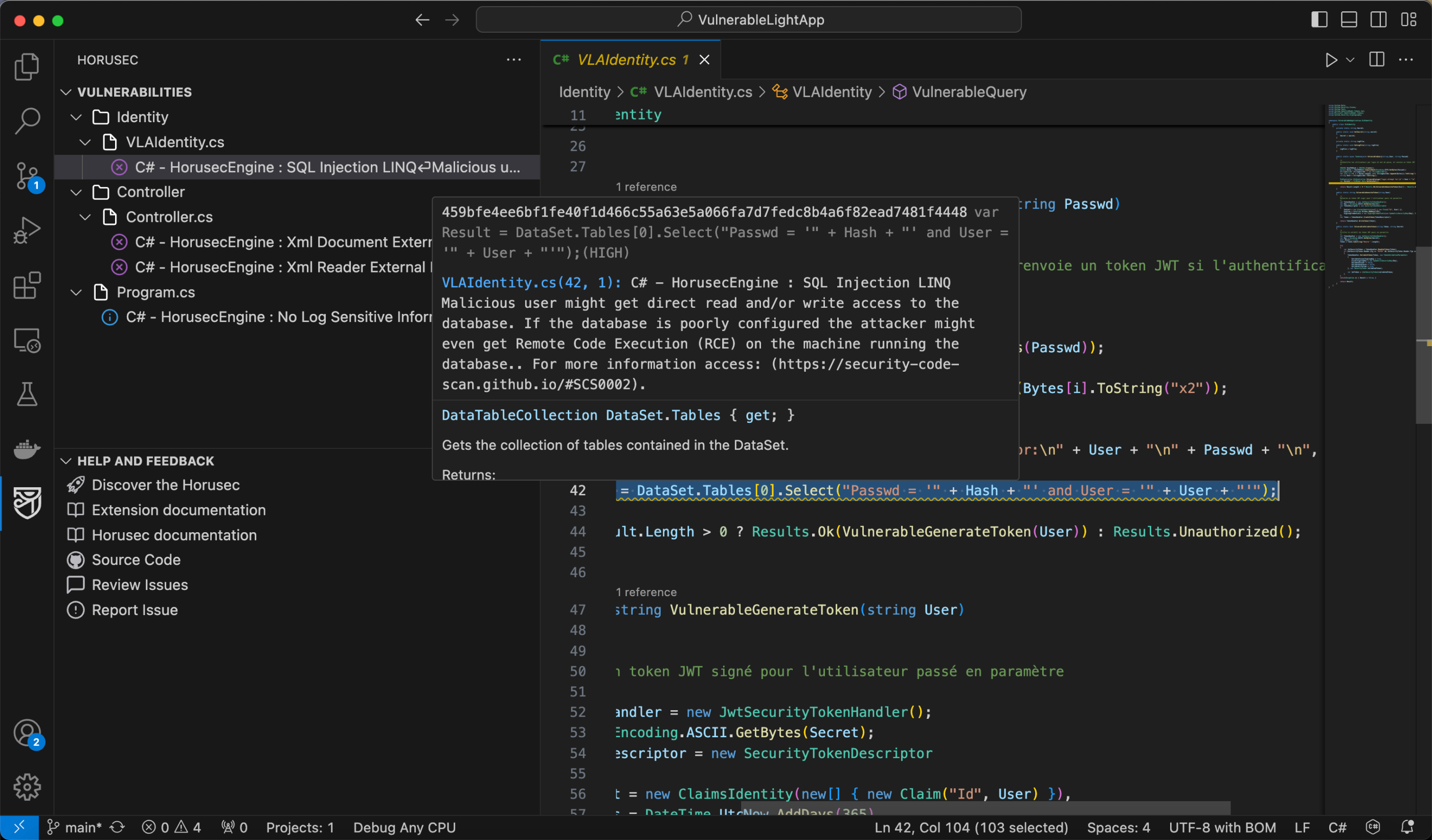Run the C# file with play button
This screenshot has width=1432, height=840.
[1331, 60]
